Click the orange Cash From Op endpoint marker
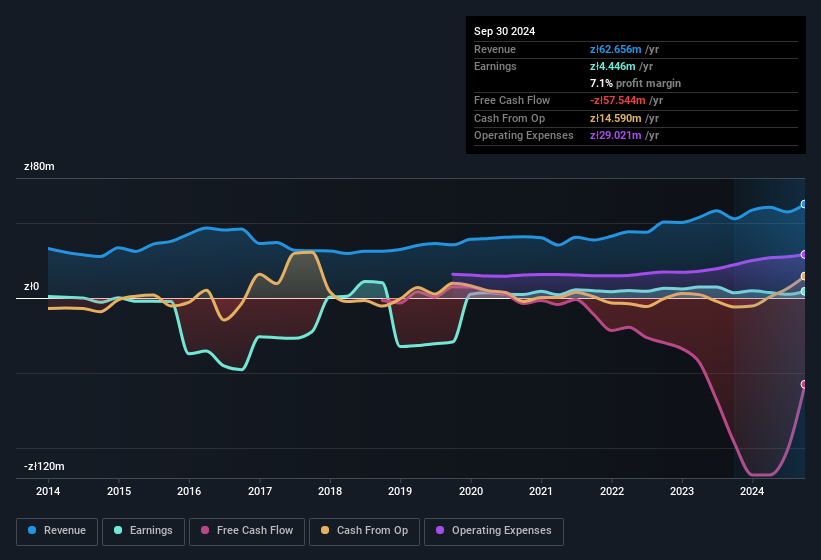821x560 pixels. [804, 276]
